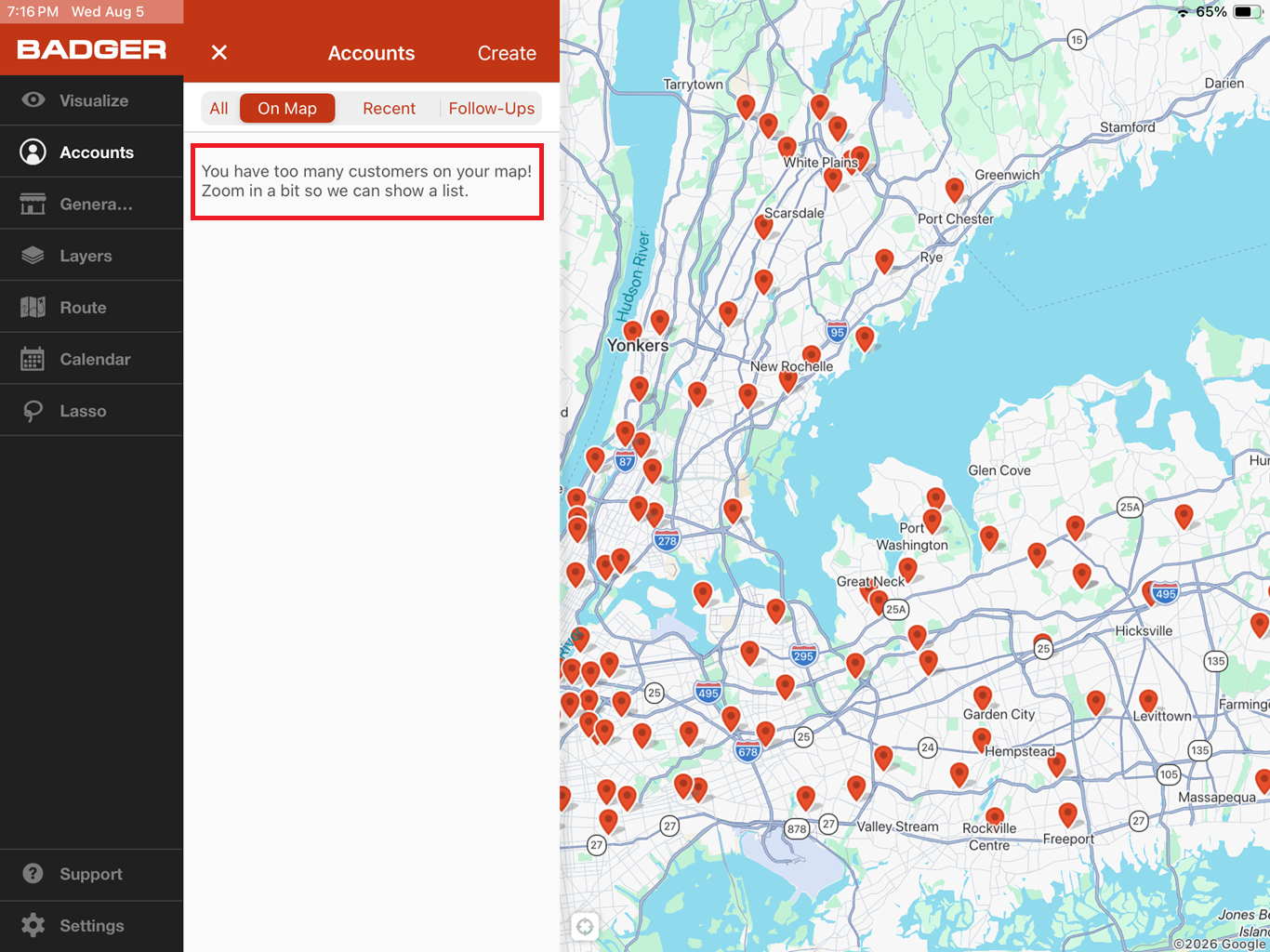Tap the I-678 highway shield
The height and width of the screenshot is (952, 1270).
click(x=748, y=751)
